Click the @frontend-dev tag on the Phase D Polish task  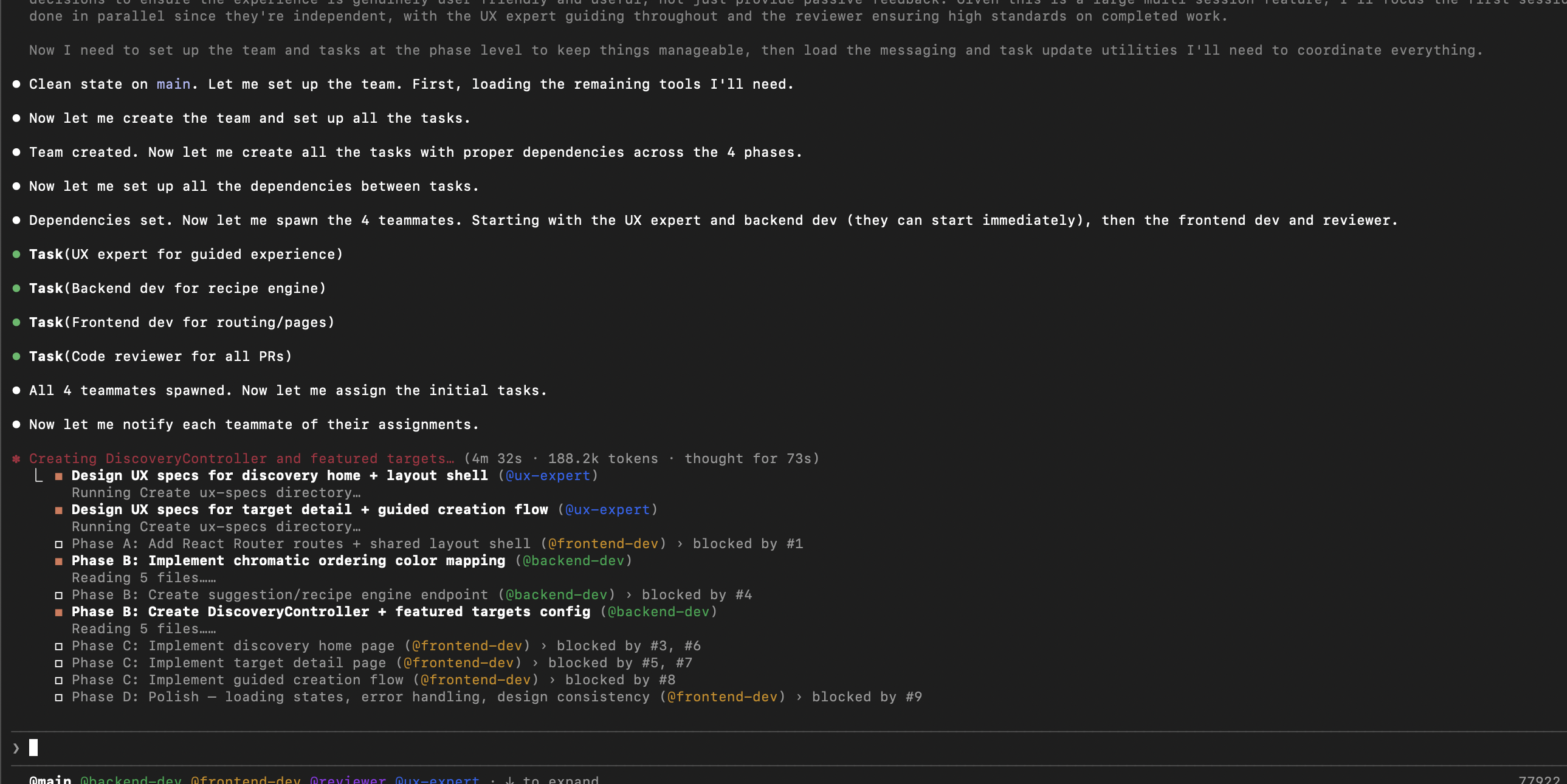[723, 697]
